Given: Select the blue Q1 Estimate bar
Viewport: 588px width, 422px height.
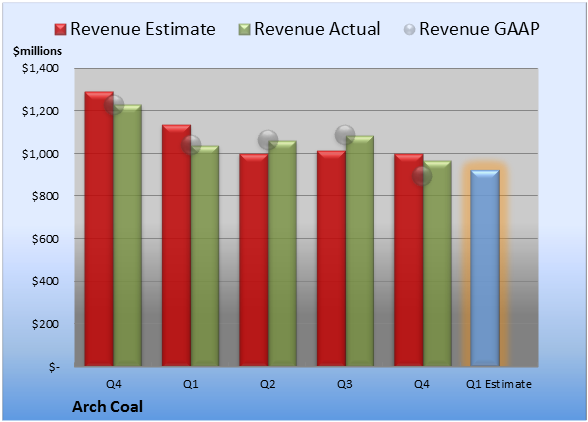Looking at the screenshot, I should [485, 268].
